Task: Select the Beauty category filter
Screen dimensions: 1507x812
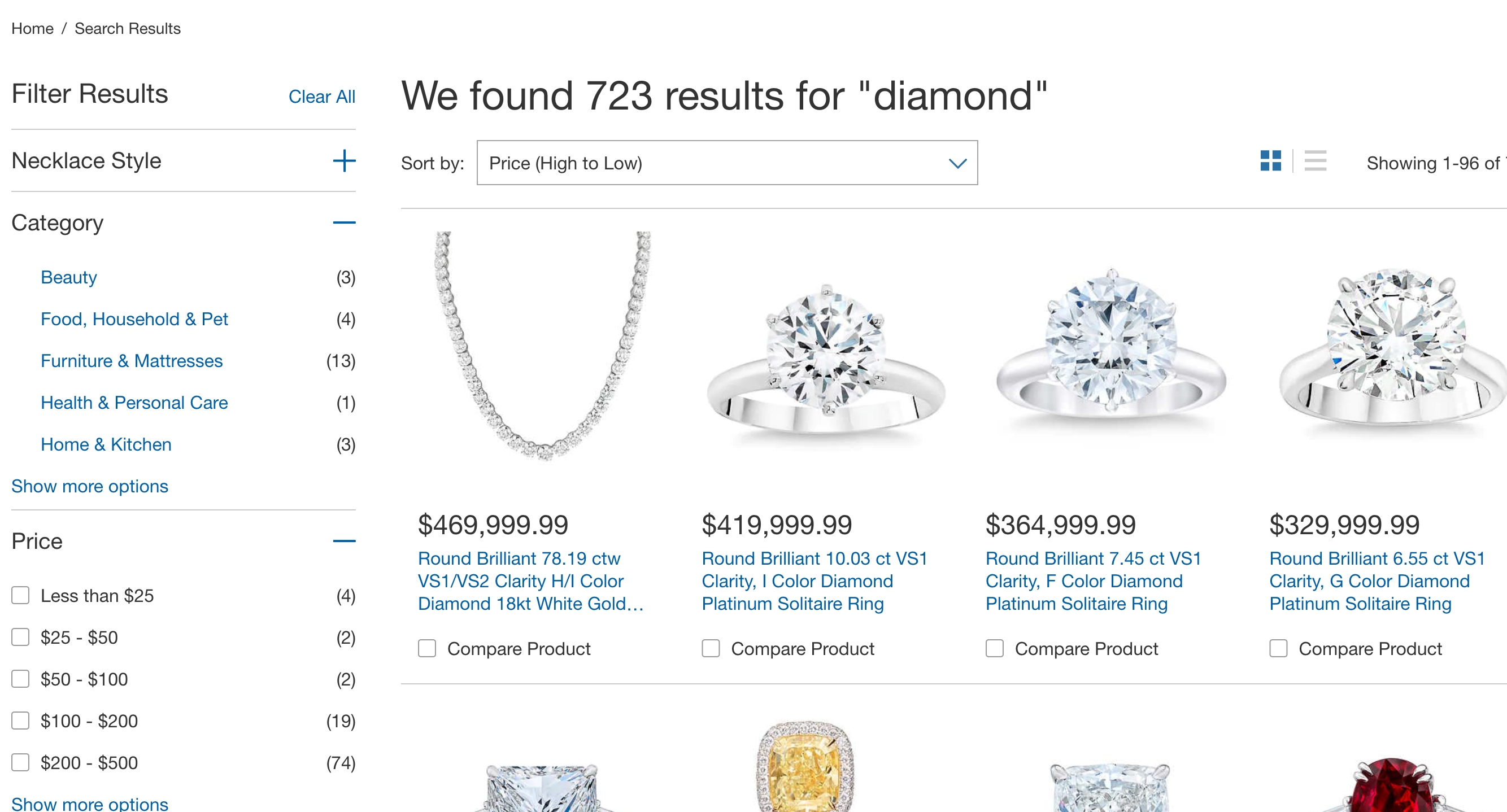Action: coord(68,277)
